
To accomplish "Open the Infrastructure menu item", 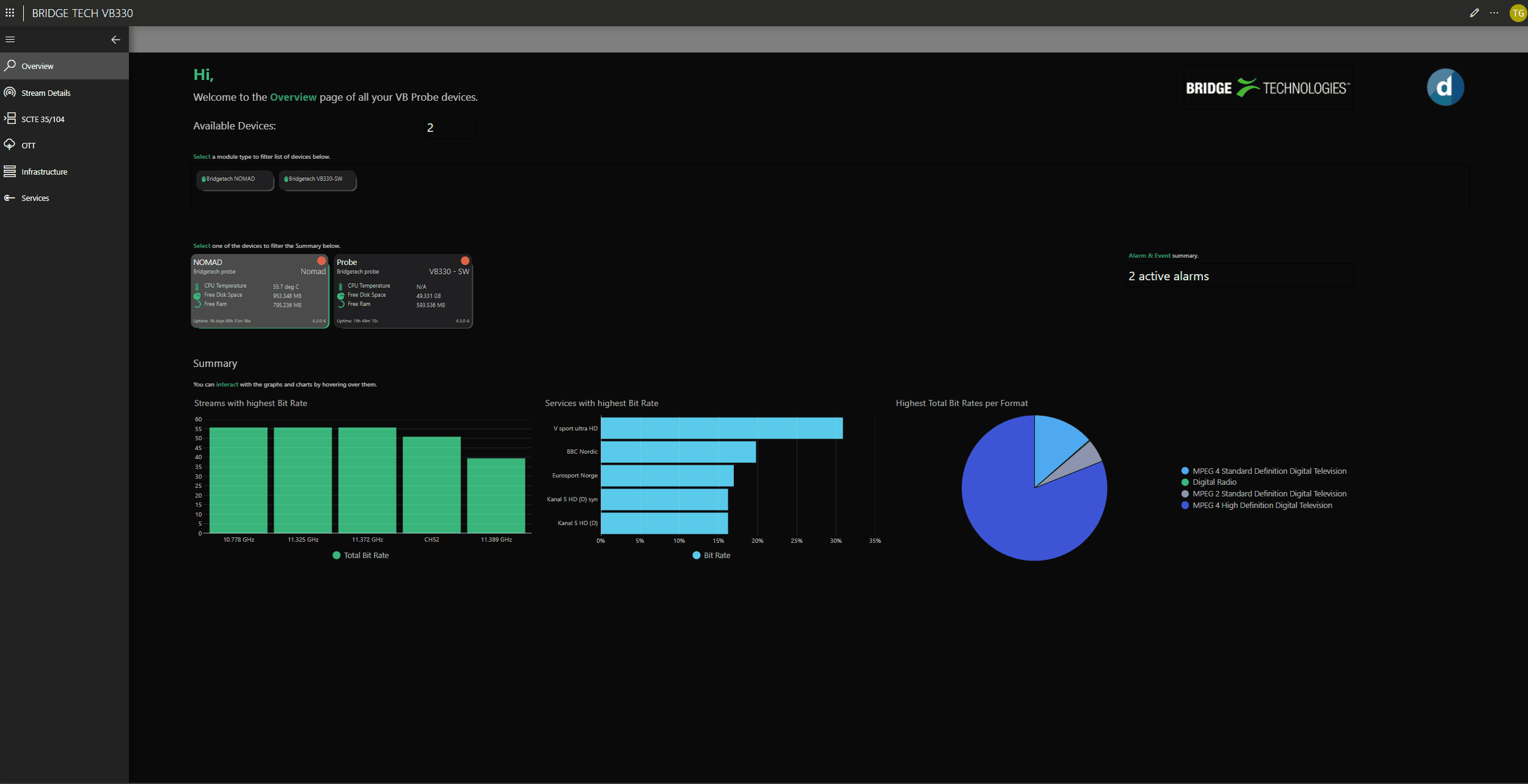I will point(64,172).
